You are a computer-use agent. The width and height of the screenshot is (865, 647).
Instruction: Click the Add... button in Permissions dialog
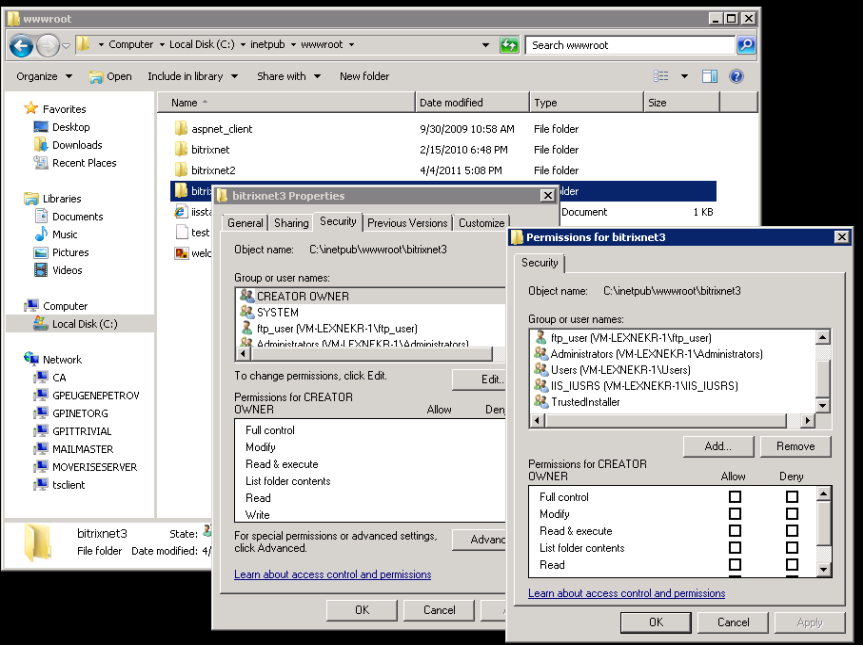[718, 446]
